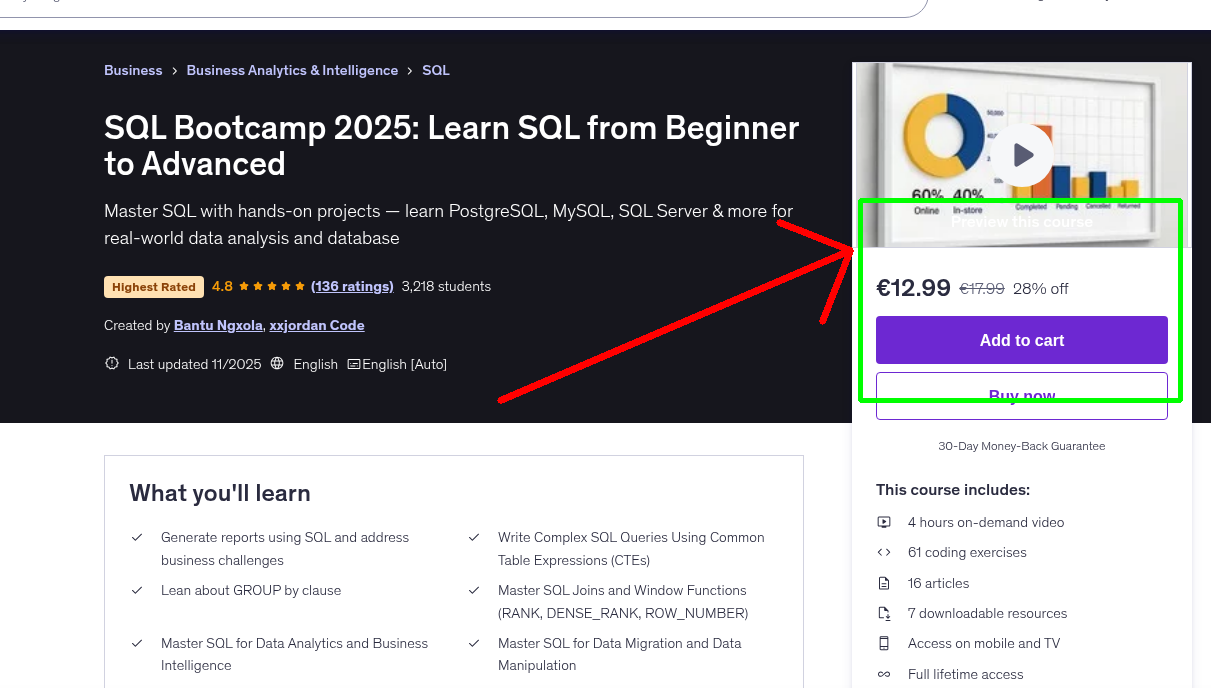
Task: Open the SQL category breadcrumb
Action: (435, 70)
